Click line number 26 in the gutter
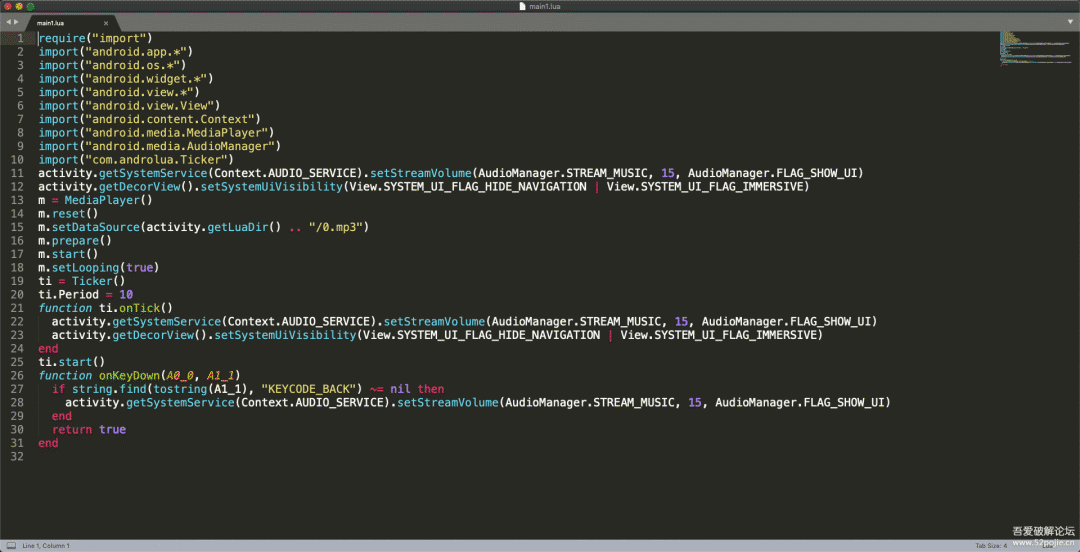Viewport: 1080px width, 552px height. 17,375
